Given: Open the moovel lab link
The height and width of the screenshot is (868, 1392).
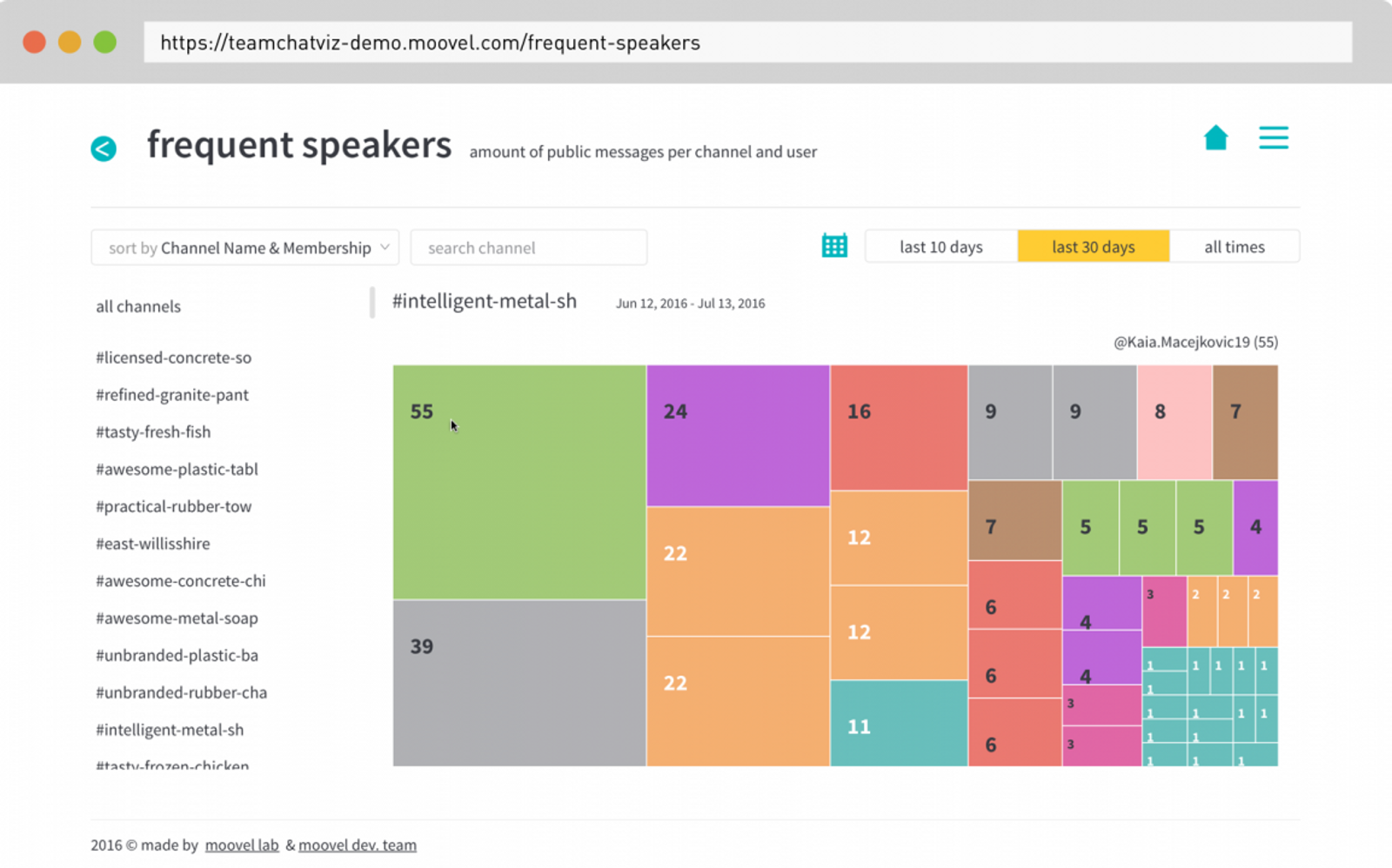Looking at the screenshot, I should click(x=242, y=845).
